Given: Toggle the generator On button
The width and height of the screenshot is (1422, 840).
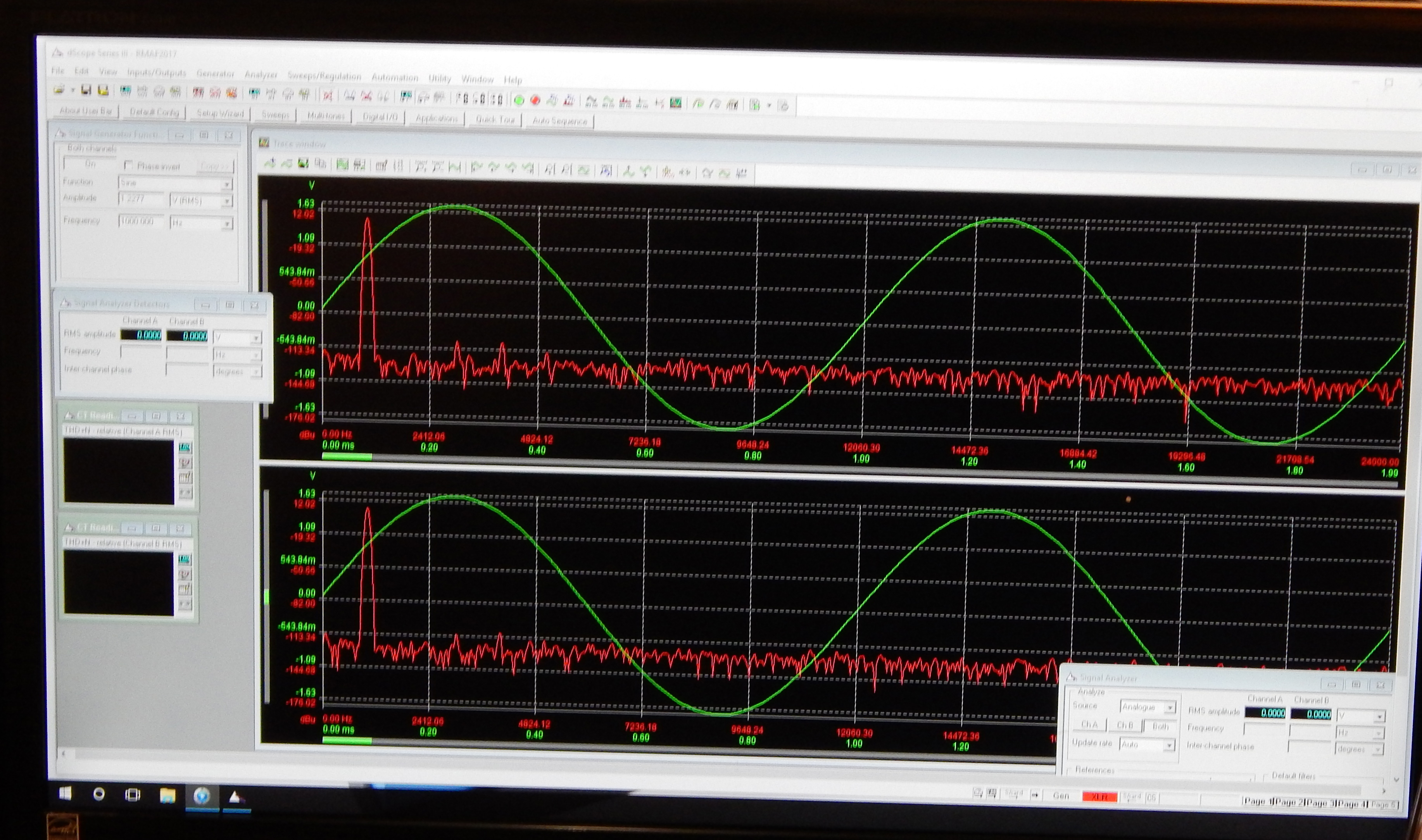Looking at the screenshot, I should click(90, 164).
